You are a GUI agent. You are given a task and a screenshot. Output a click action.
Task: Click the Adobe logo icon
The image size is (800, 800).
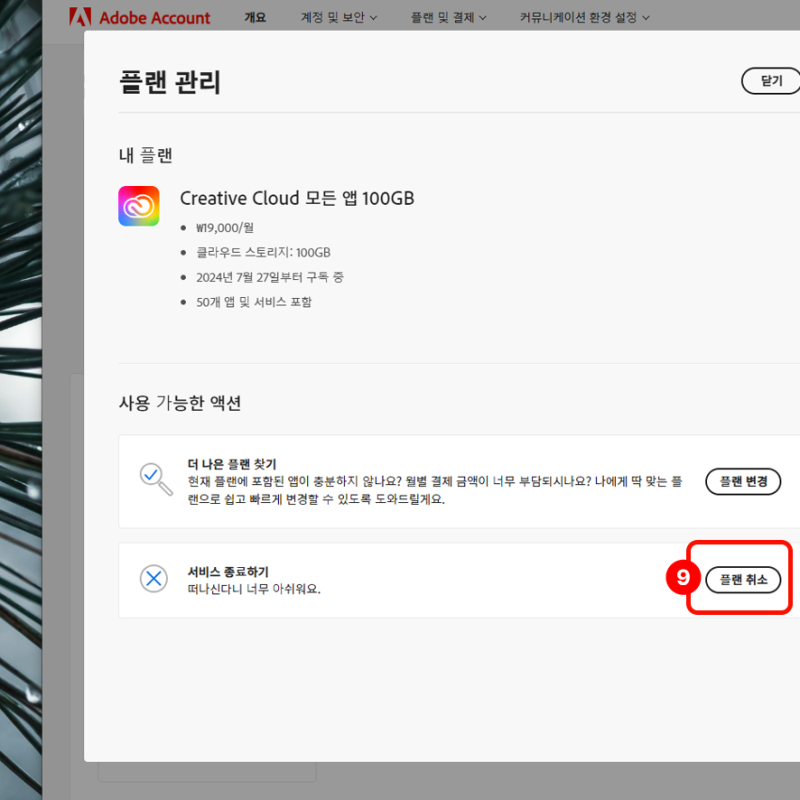[82, 17]
